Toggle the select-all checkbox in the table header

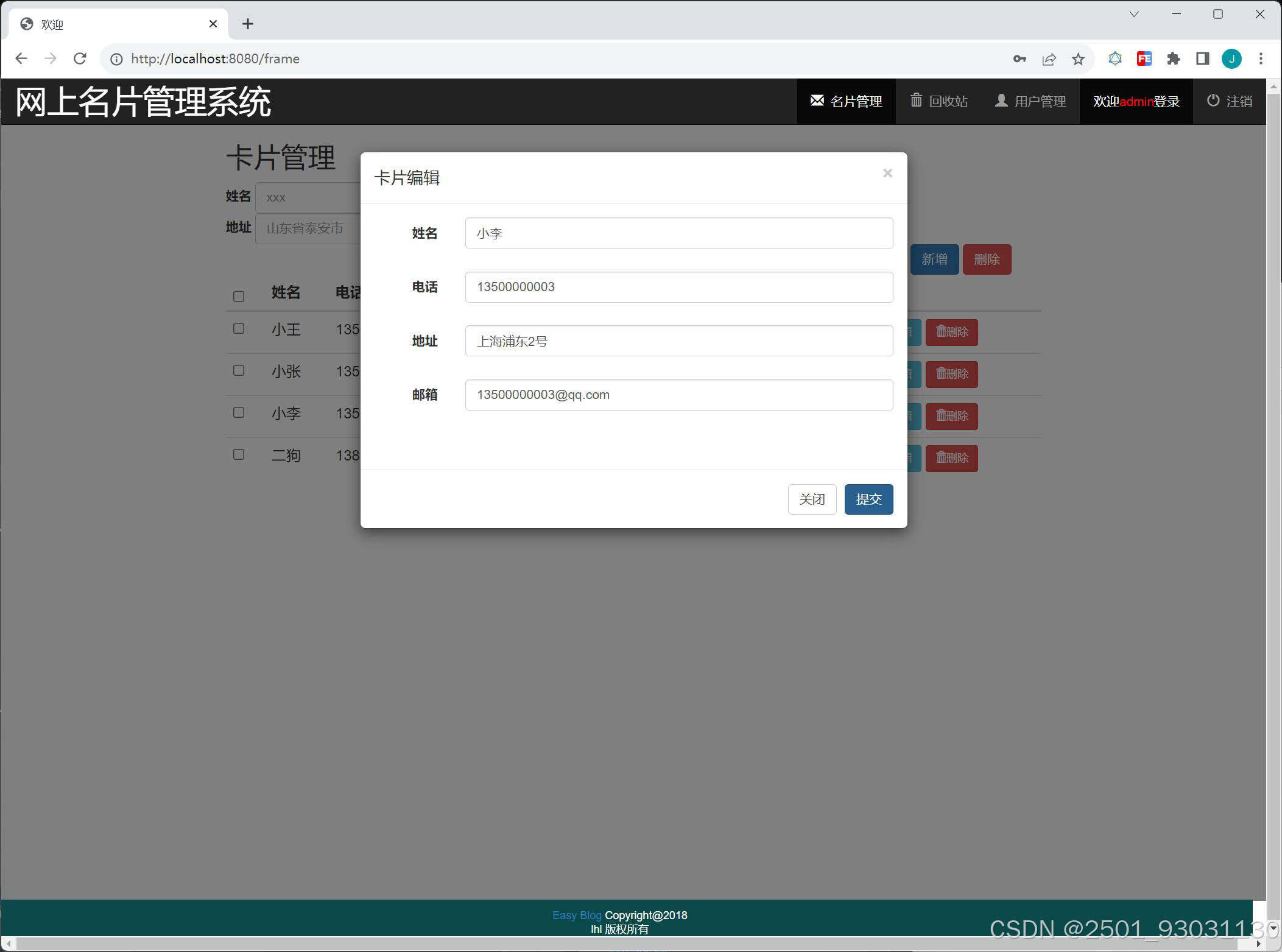238,296
